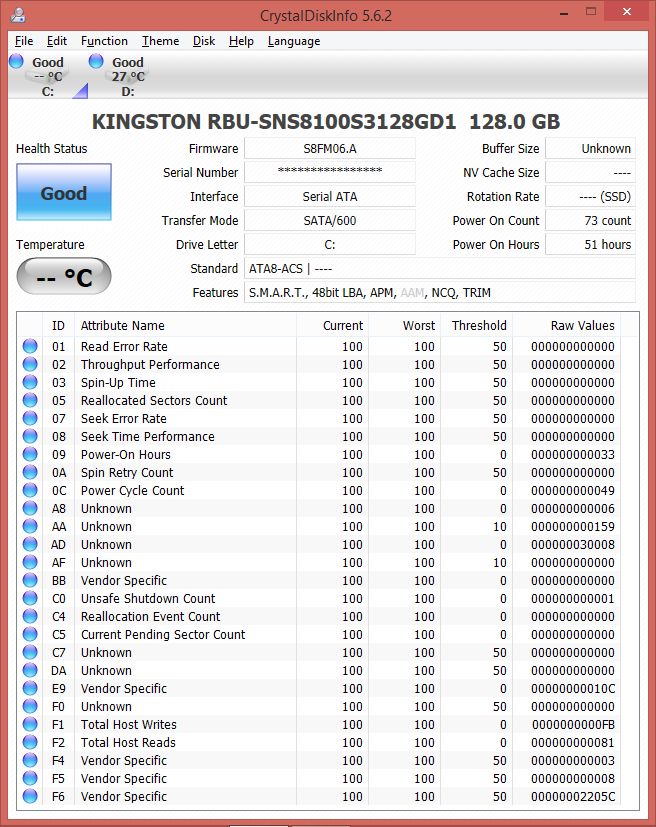
Task: Select the C: drive status orb
Action: click(x=16, y=61)
